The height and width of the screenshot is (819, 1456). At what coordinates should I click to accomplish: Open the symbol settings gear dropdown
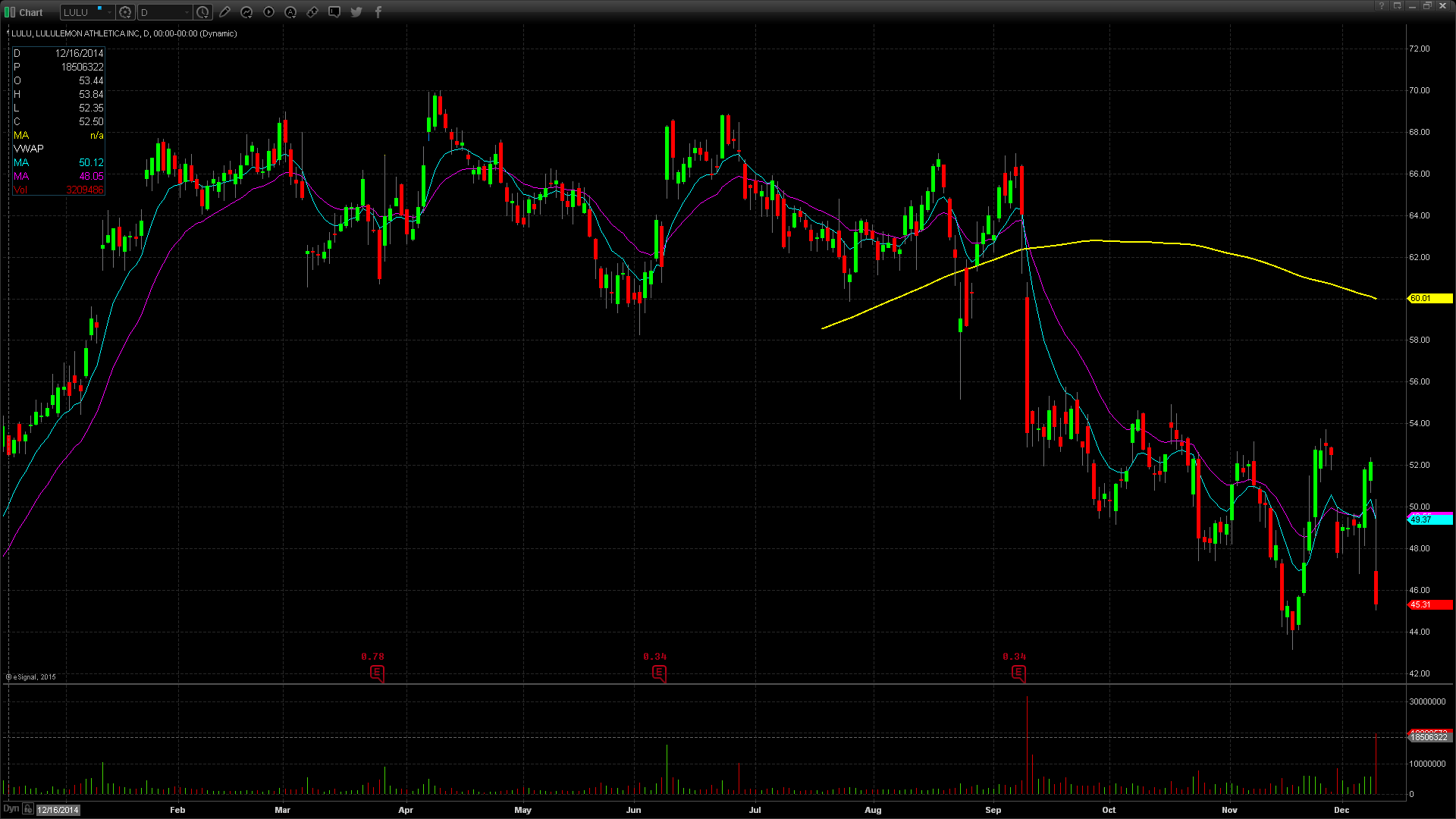(126, 12)
